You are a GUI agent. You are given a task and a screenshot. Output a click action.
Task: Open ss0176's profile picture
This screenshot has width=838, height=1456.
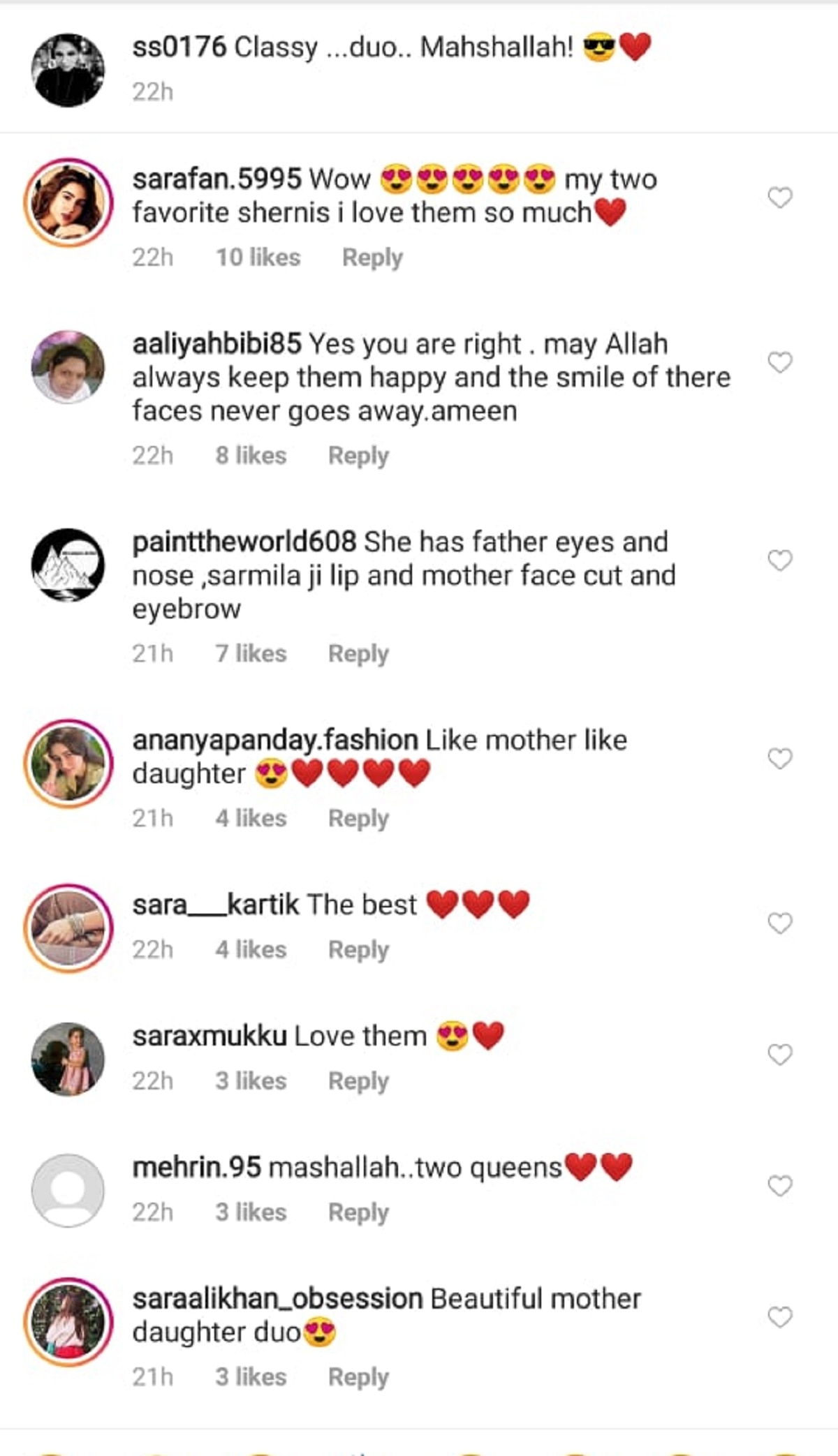click(x=68, y=70)
